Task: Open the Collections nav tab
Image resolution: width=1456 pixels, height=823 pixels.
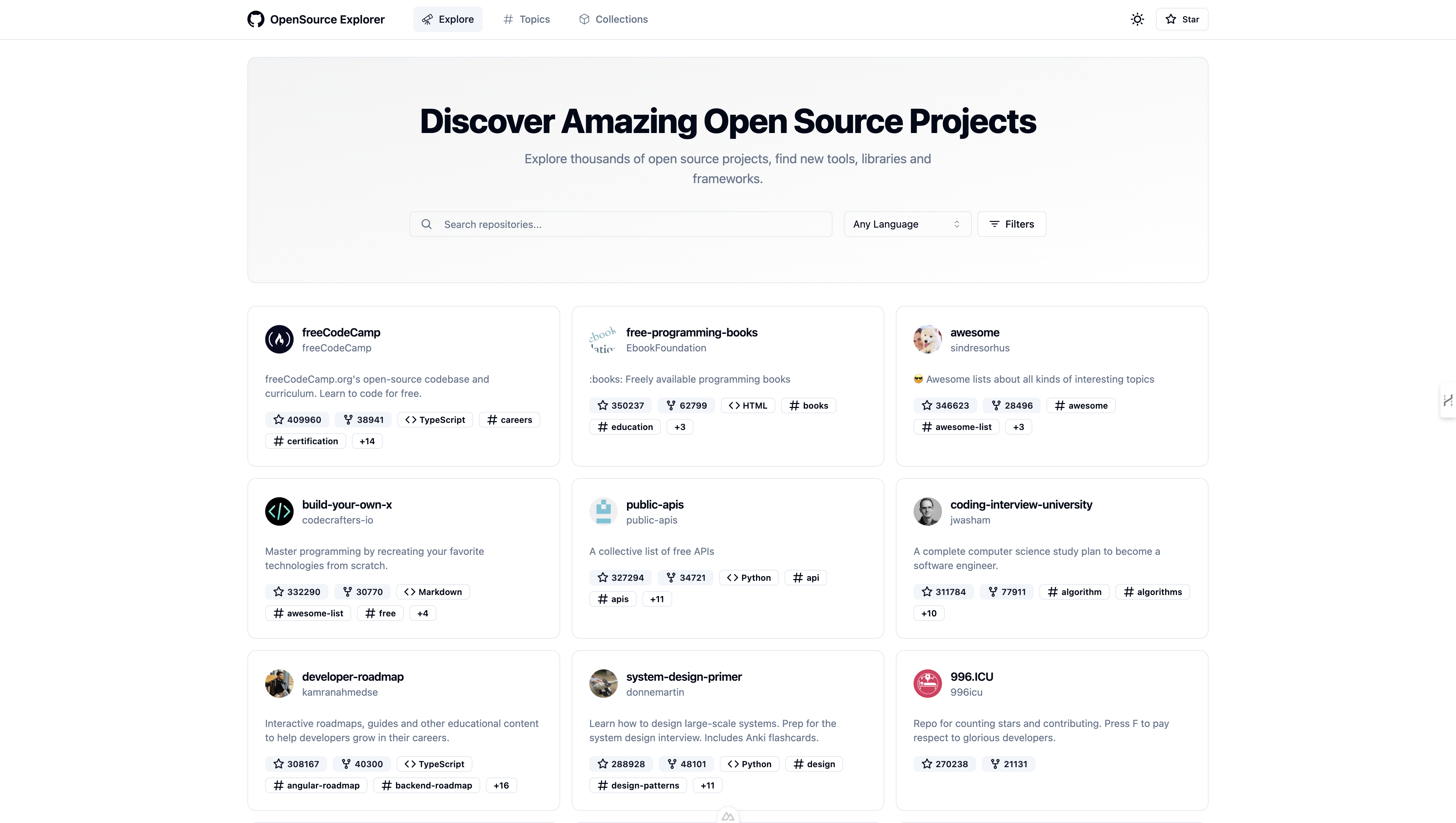Action: click(613, 19)
